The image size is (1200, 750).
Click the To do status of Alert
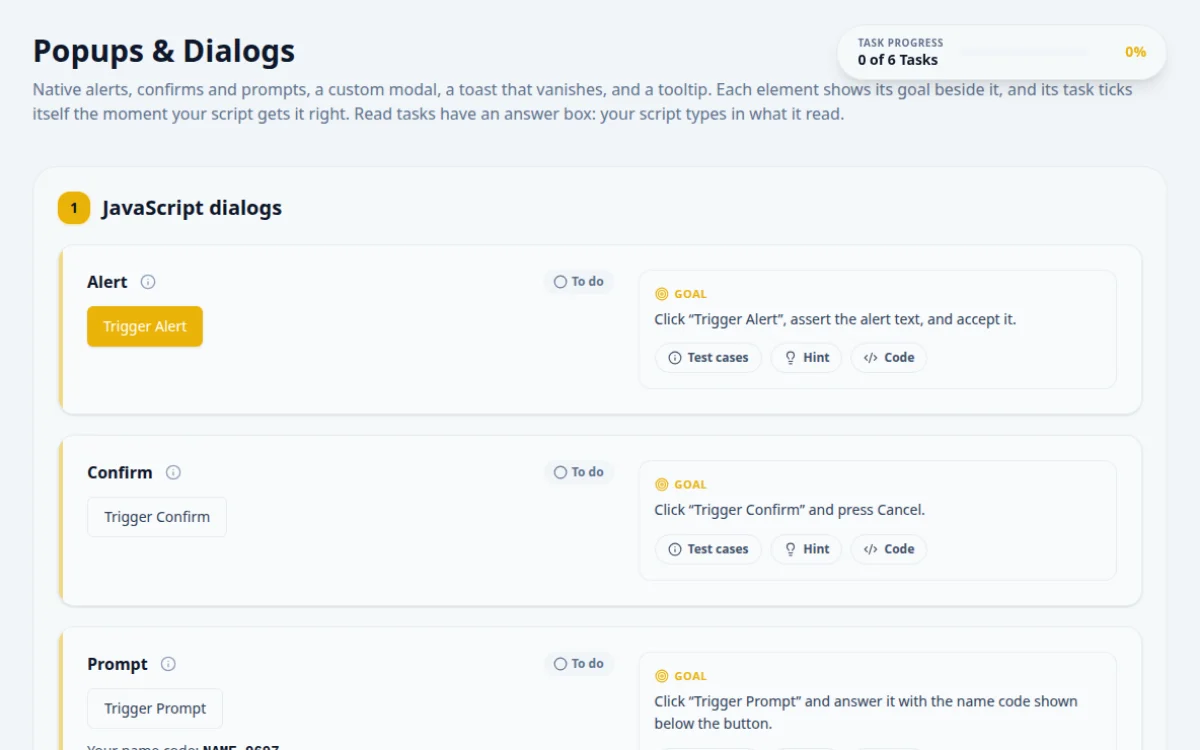(x=579, y=282)
